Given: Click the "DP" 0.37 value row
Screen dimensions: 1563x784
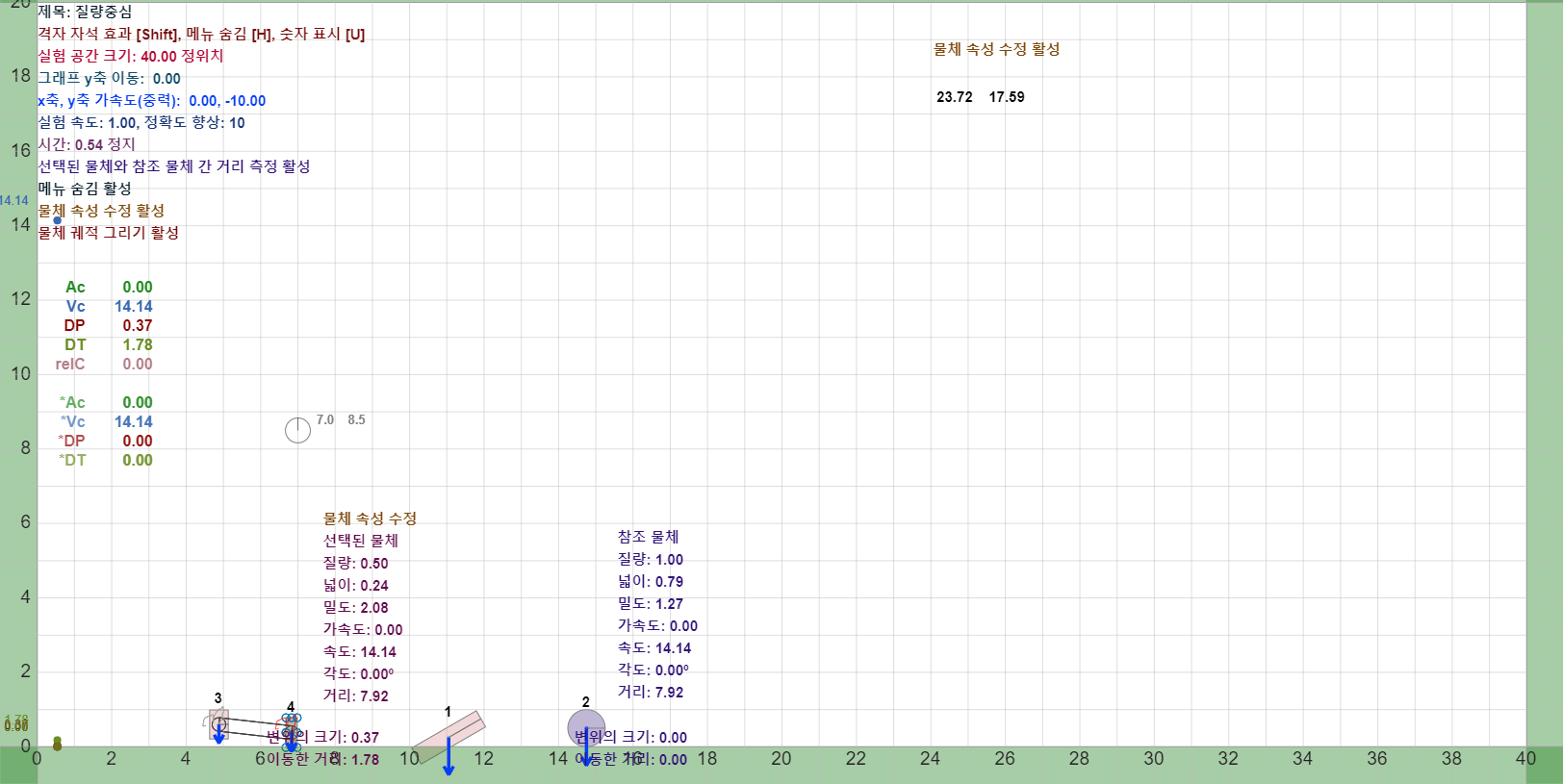Looking at the screenshot, I should pos(109,325).
